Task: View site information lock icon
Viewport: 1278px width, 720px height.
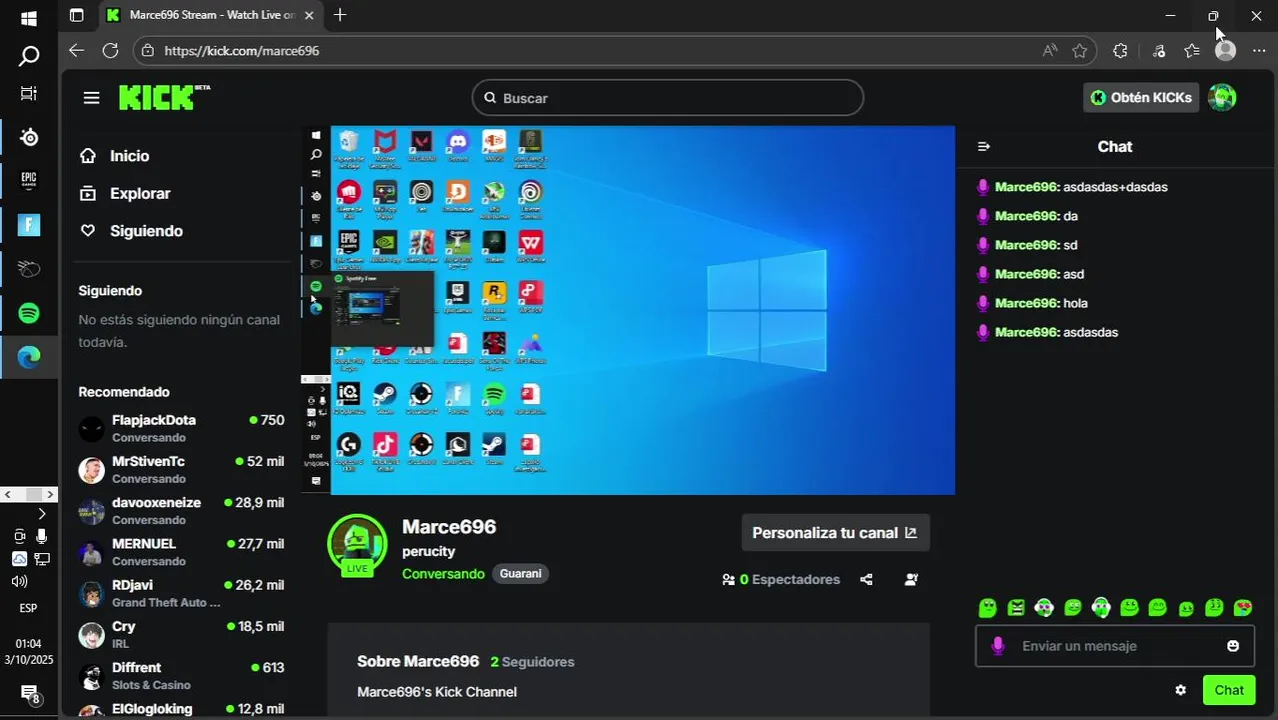Action: click(x=148, y=50)
